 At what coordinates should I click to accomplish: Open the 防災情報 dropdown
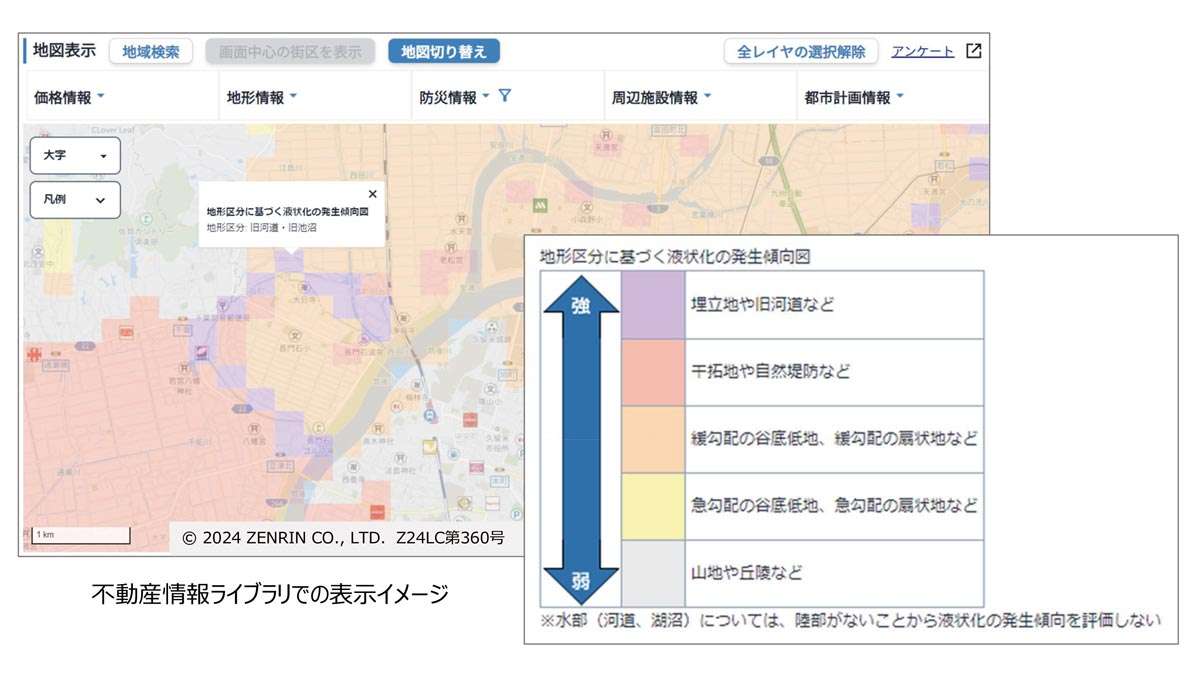[x=455, y=97]
